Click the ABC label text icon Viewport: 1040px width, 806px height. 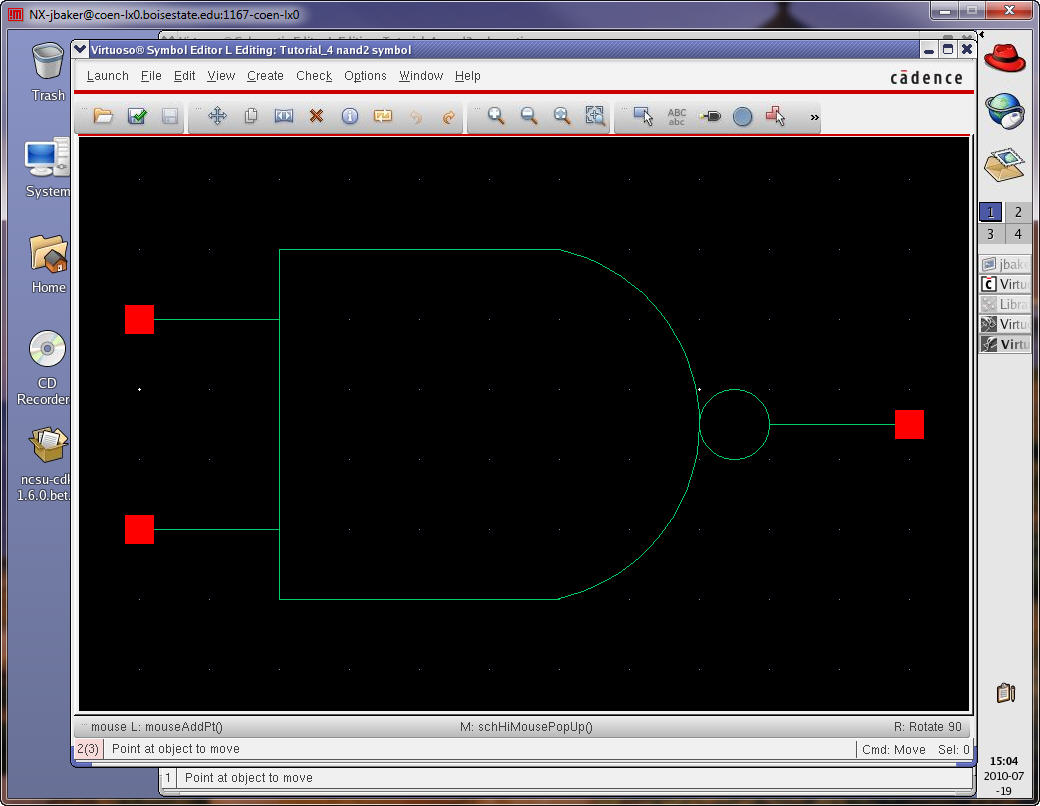tap(677, 117)
